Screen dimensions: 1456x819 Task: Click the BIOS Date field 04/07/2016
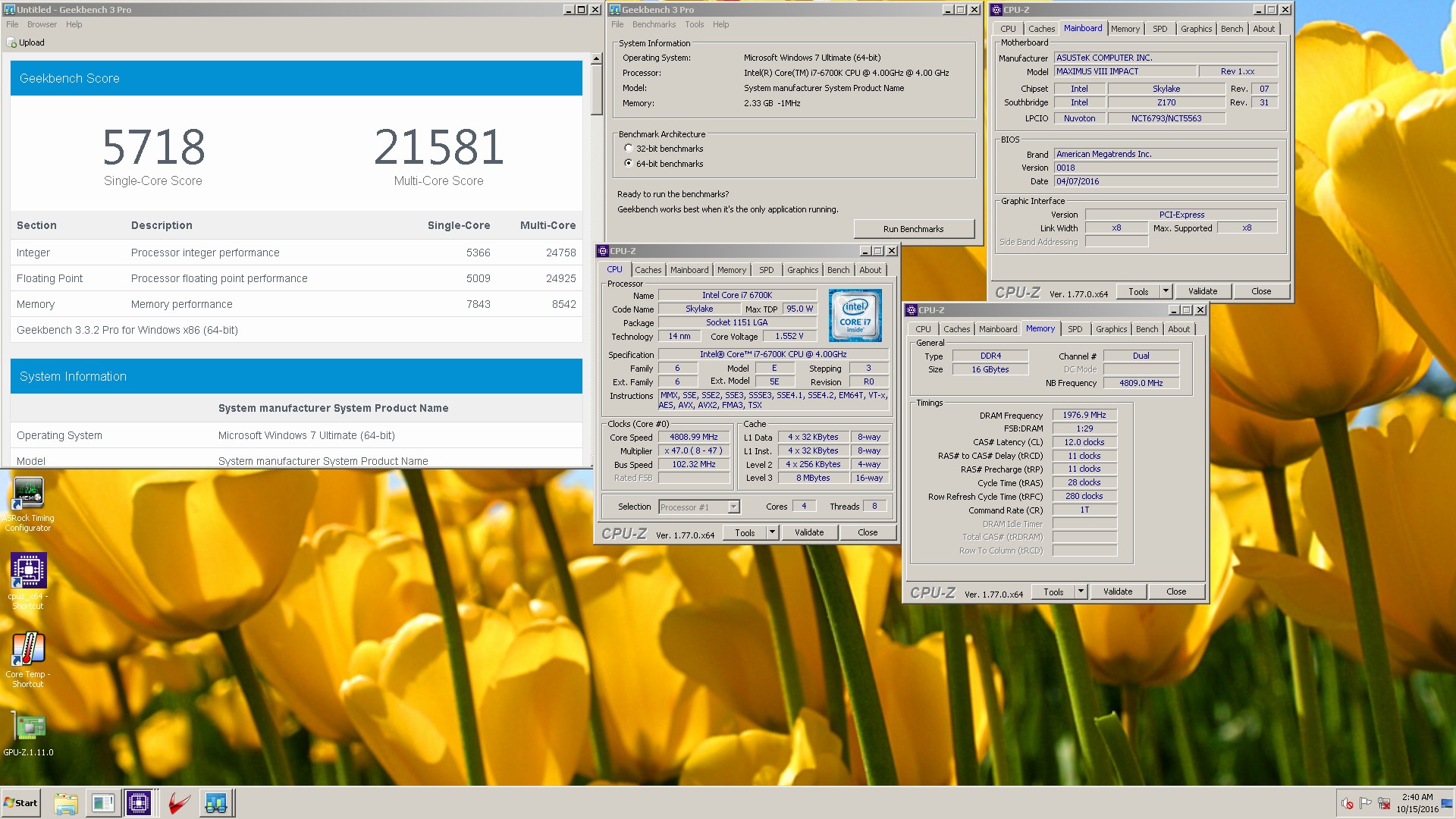click(x=1166, y=181)
